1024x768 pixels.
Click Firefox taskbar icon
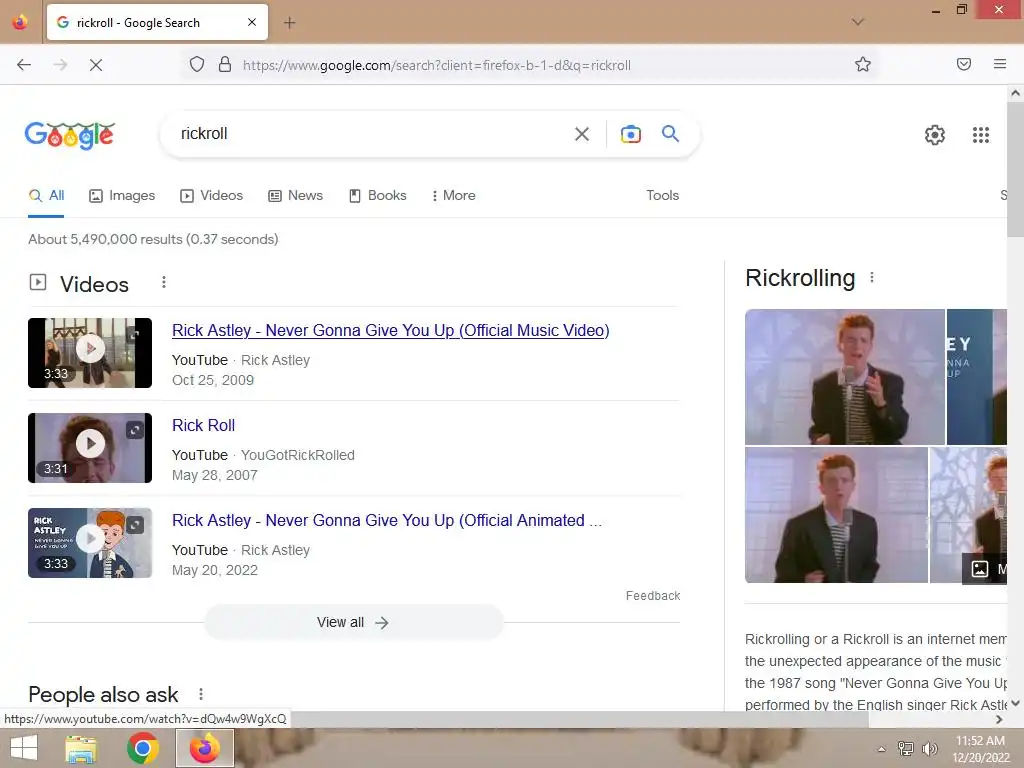[205, 748]
